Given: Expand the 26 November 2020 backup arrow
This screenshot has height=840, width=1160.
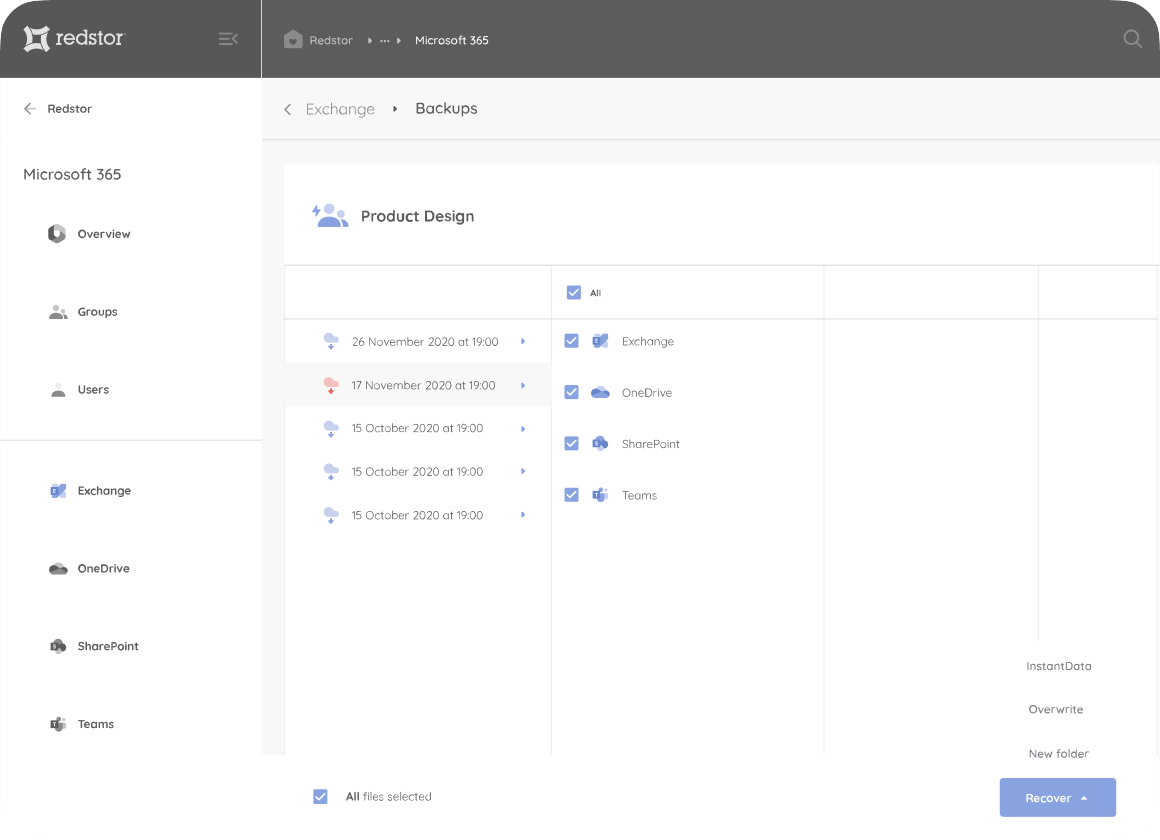Looking at the screenshot, I should (523, 341).
